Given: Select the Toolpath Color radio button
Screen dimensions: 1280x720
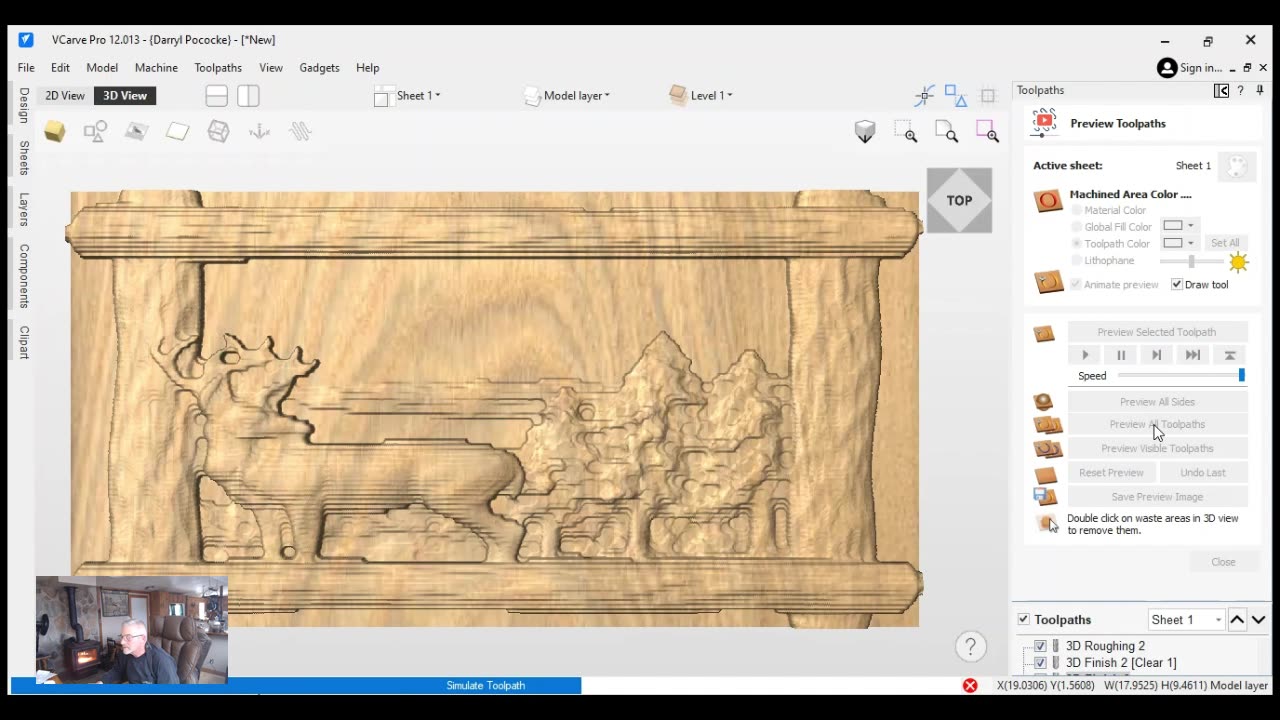Looking at the screenshot, I should (1077, 243).
